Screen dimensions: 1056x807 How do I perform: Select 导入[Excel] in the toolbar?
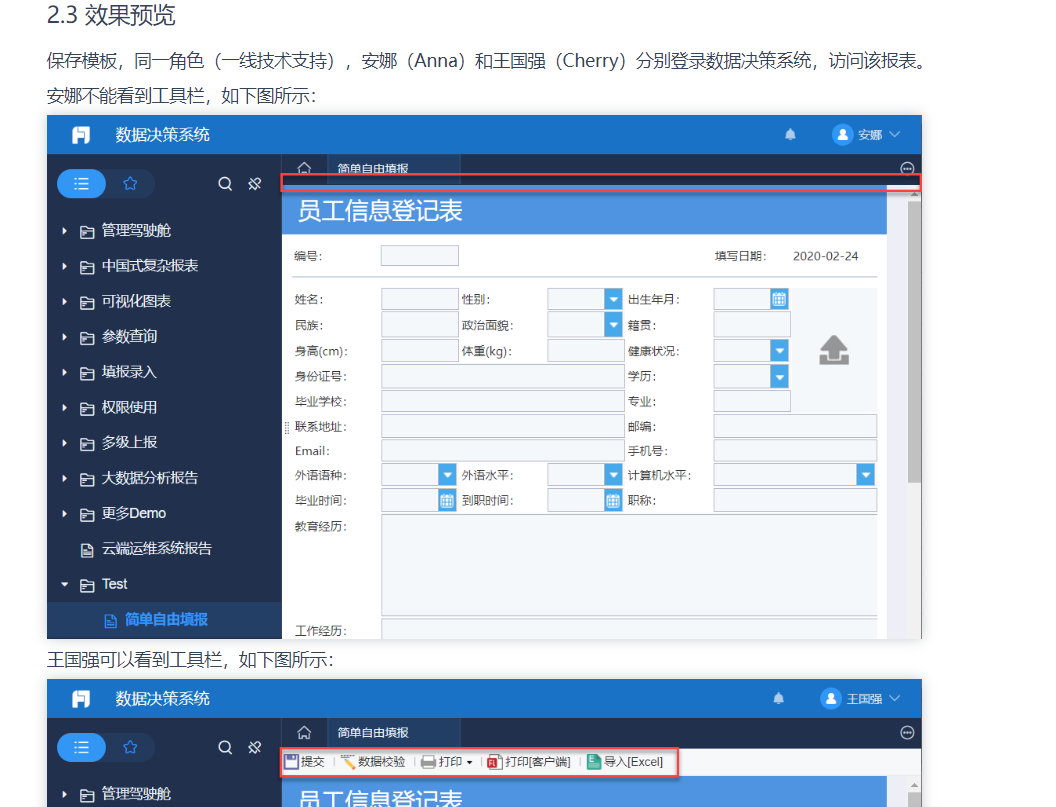[x=625, y=762]
